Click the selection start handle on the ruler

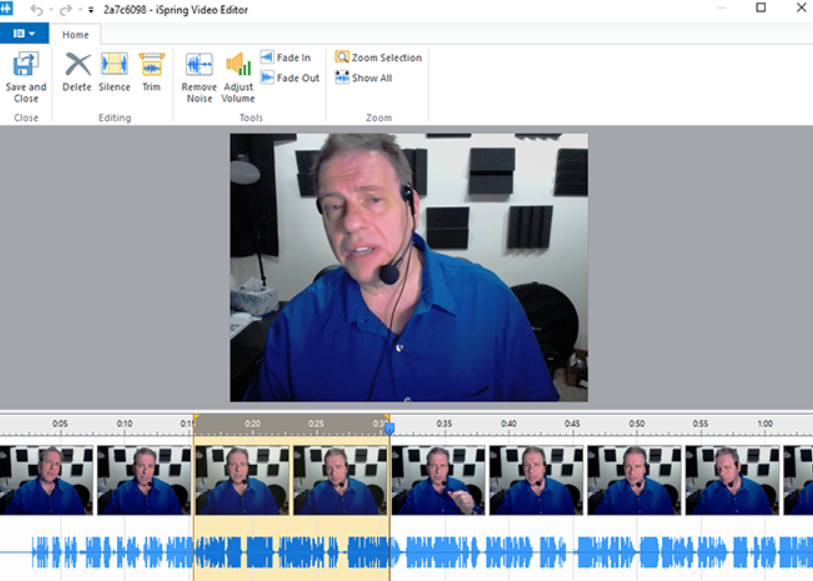pos(195,418)
